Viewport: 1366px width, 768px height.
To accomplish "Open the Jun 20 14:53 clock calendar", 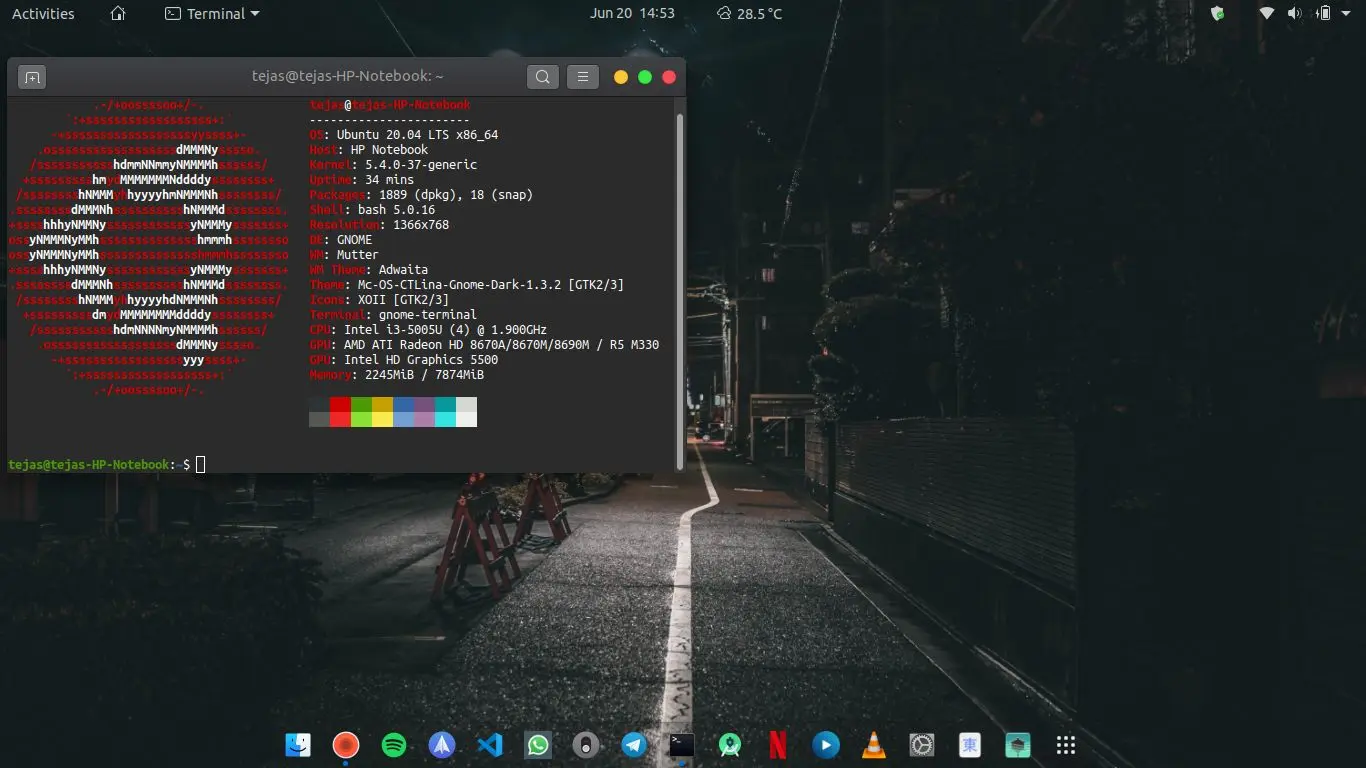I will point(632,14).
